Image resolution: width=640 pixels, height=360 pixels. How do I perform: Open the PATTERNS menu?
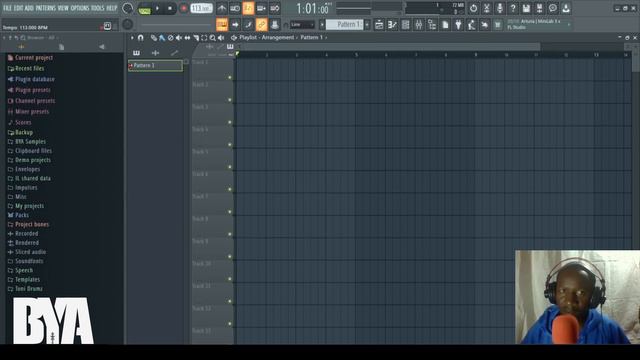45,8
